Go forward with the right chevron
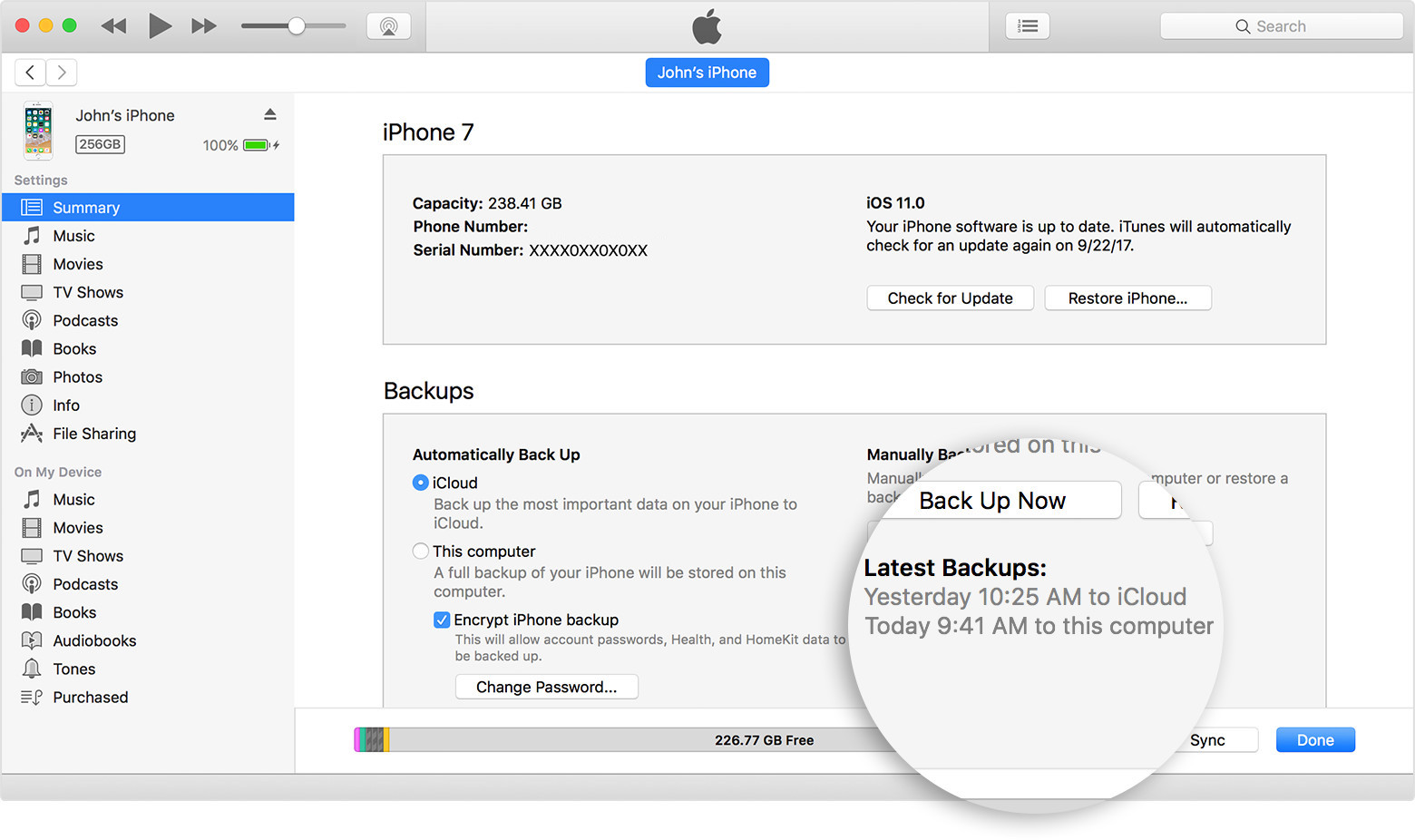 [62, 73]
